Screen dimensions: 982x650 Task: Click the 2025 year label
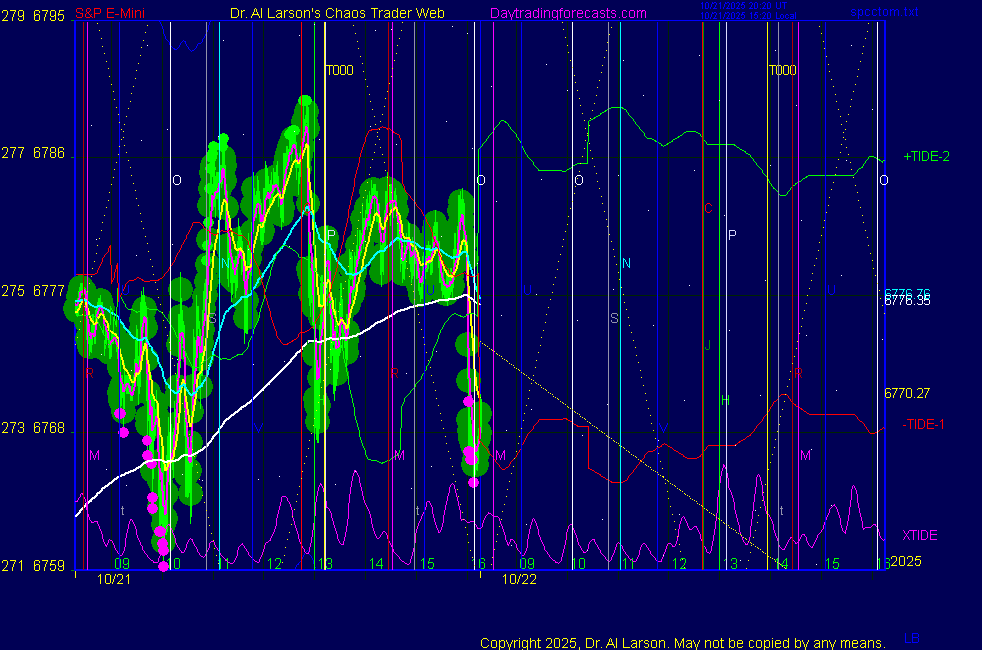(905, 561)
